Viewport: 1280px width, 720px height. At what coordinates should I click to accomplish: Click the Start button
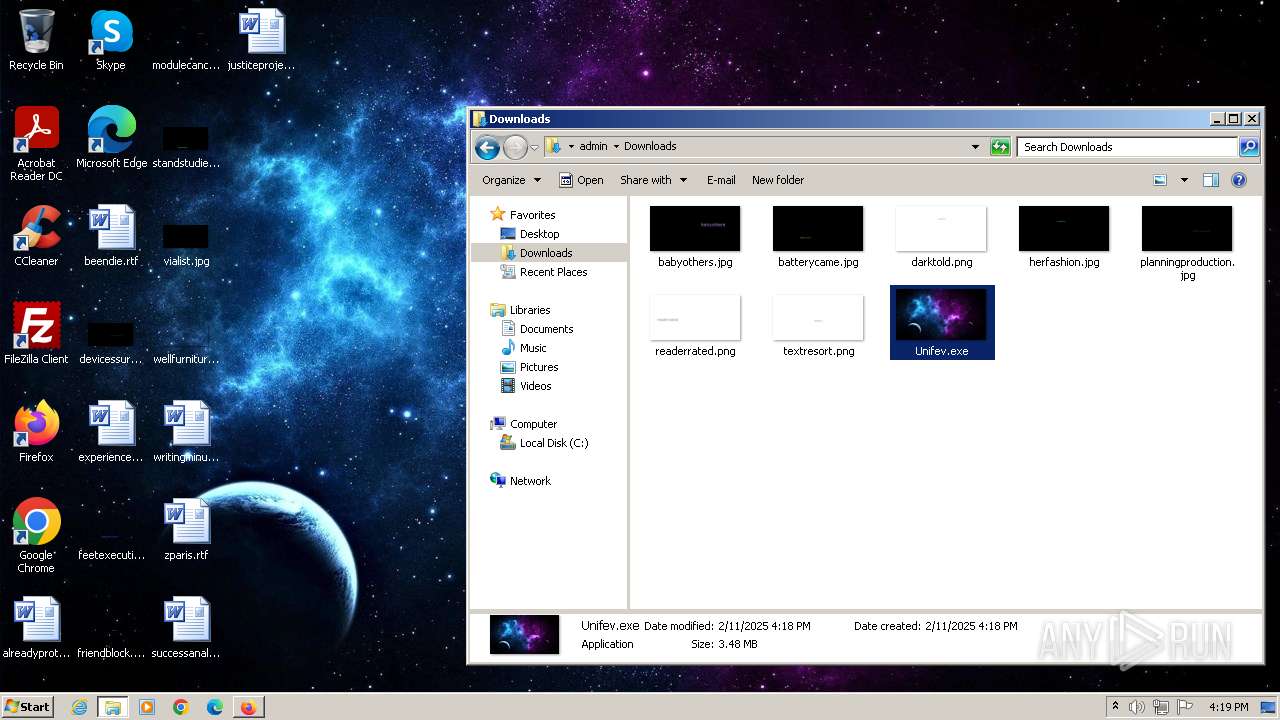(28, 707)
